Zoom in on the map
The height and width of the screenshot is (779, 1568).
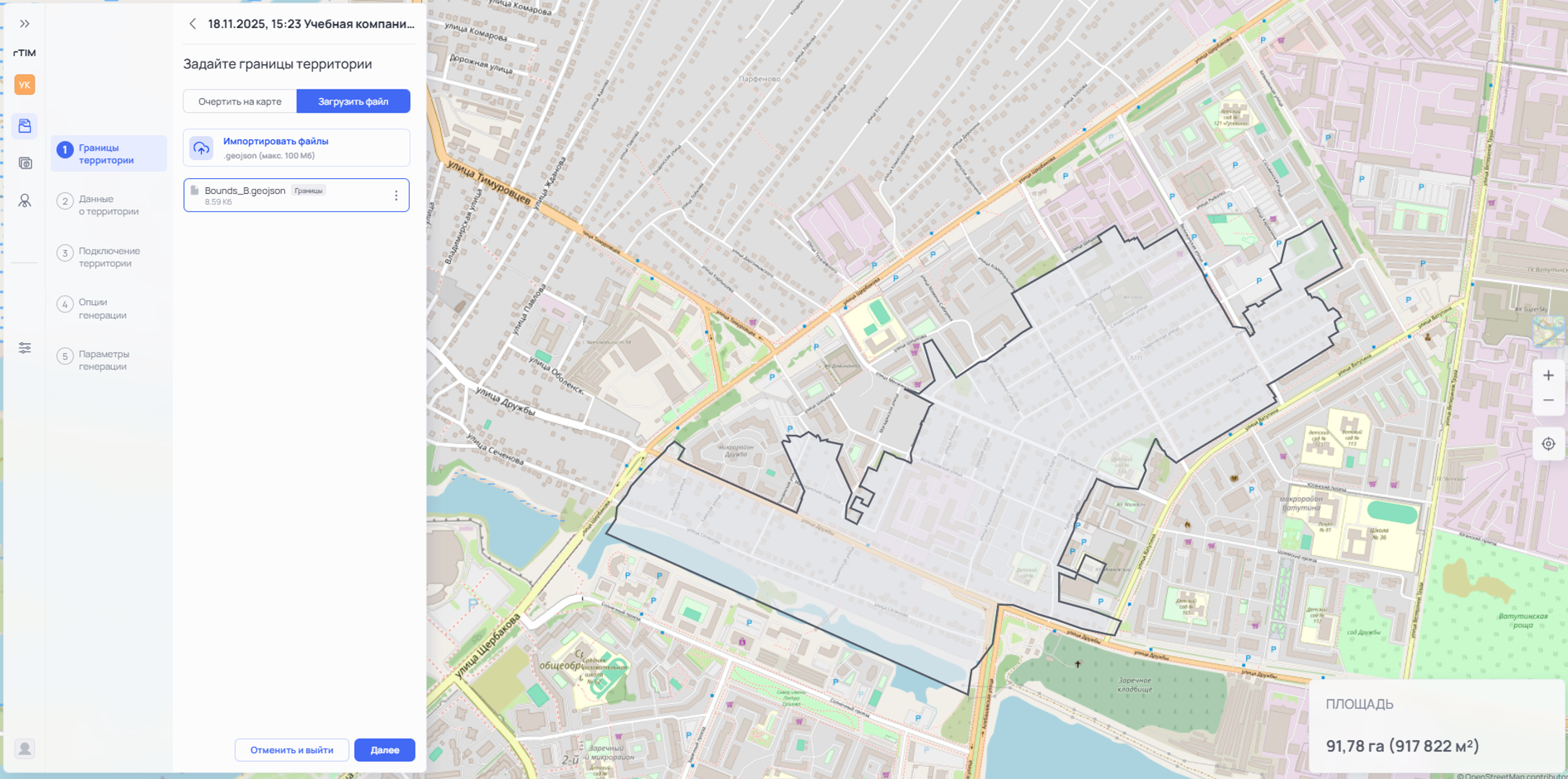tap(1548, 376)
